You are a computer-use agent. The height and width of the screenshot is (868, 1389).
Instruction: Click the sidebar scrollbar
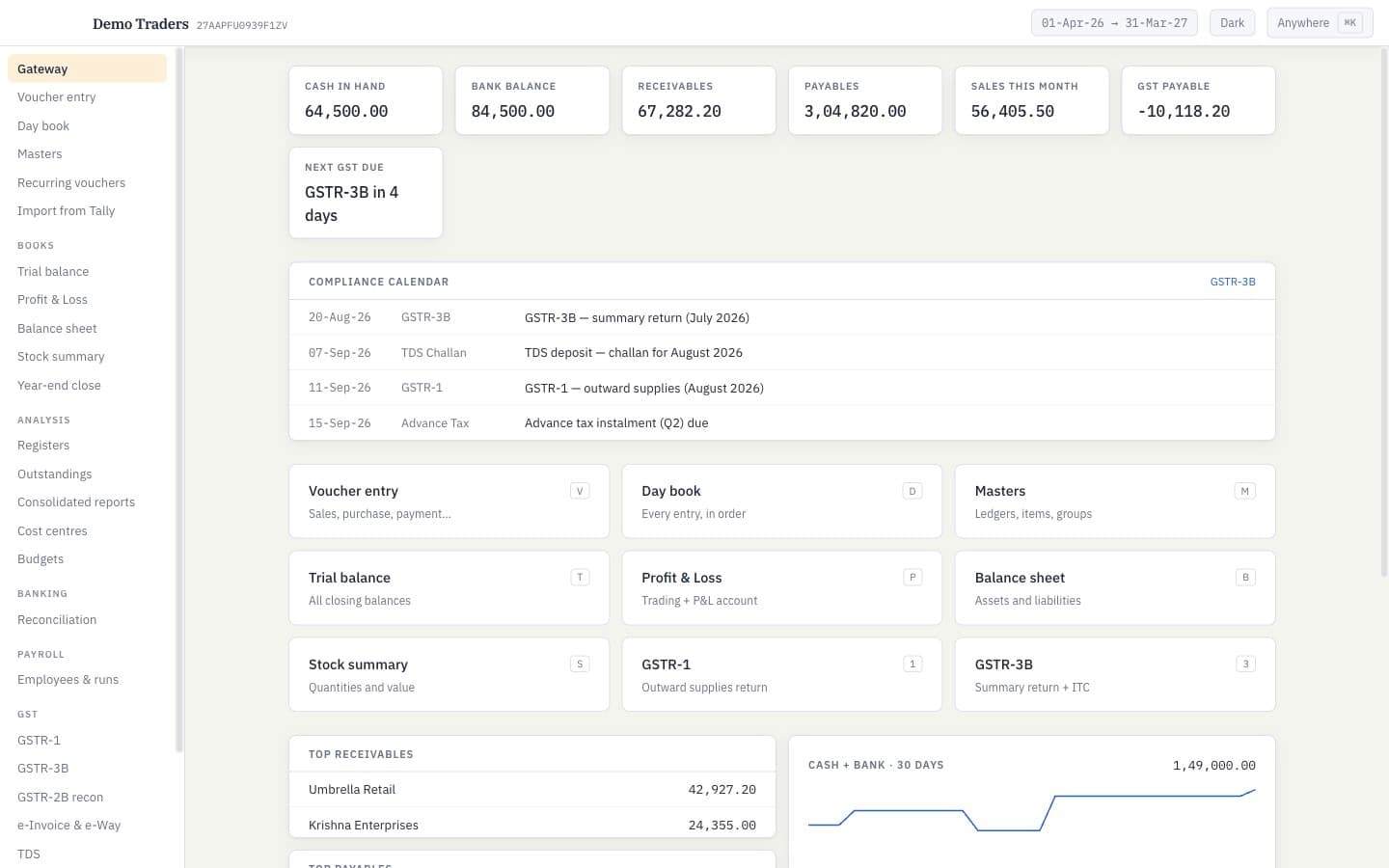(179, 399)
